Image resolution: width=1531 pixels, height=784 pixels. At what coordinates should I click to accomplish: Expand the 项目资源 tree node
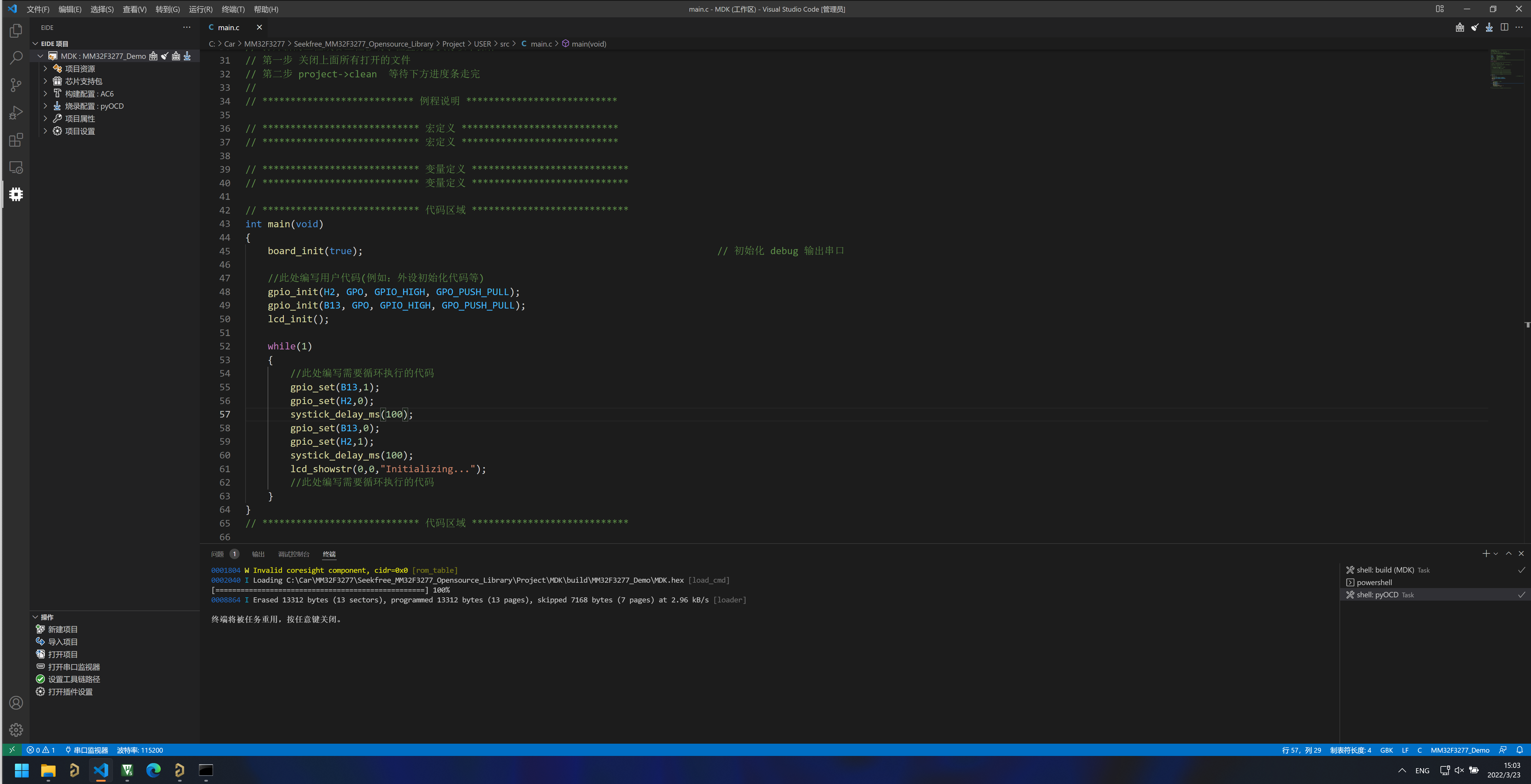pyautogui.click(x=80, y=69)
